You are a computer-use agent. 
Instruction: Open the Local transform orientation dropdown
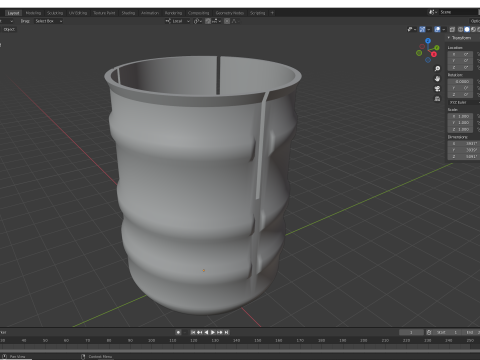[x=177, y=21]
